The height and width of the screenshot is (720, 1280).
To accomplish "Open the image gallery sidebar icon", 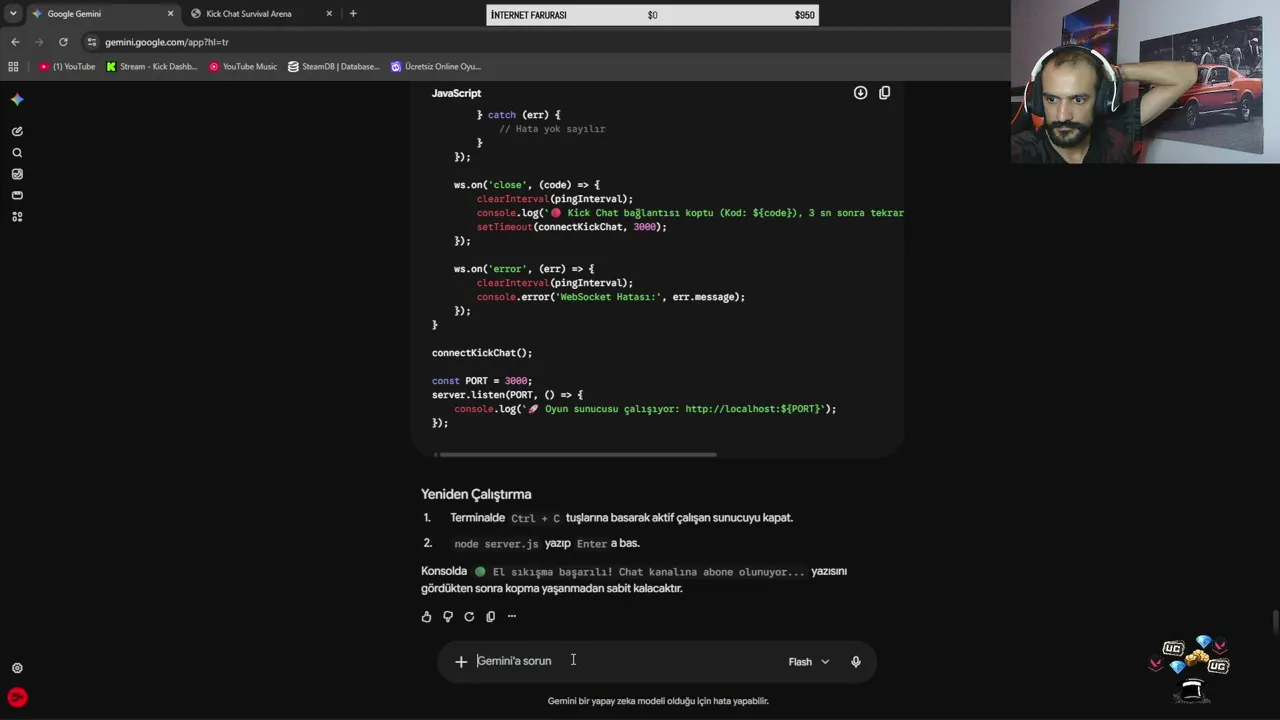I will pyautogui.click(x=17, y=174).
